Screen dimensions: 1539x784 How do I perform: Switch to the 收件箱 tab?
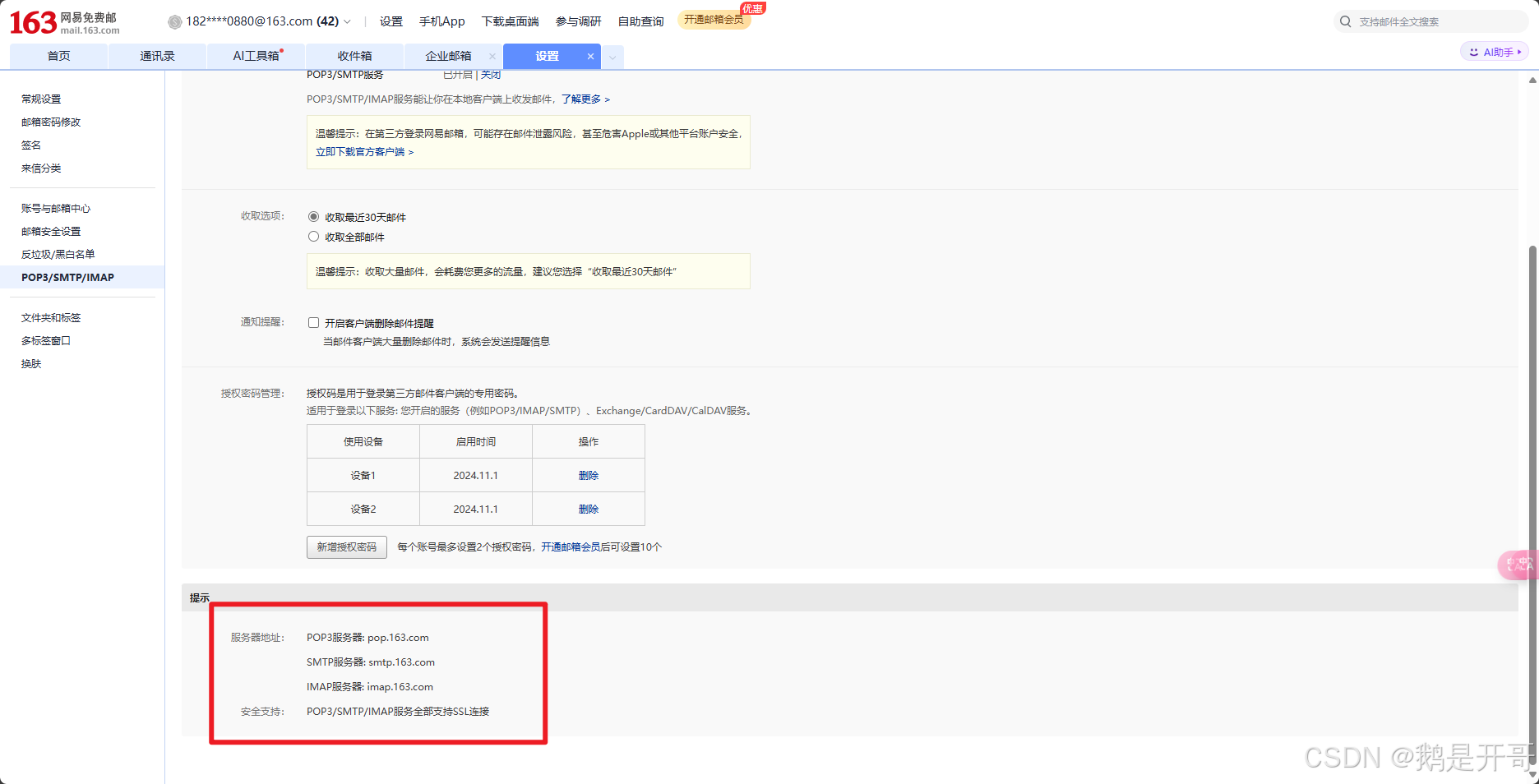354,56
